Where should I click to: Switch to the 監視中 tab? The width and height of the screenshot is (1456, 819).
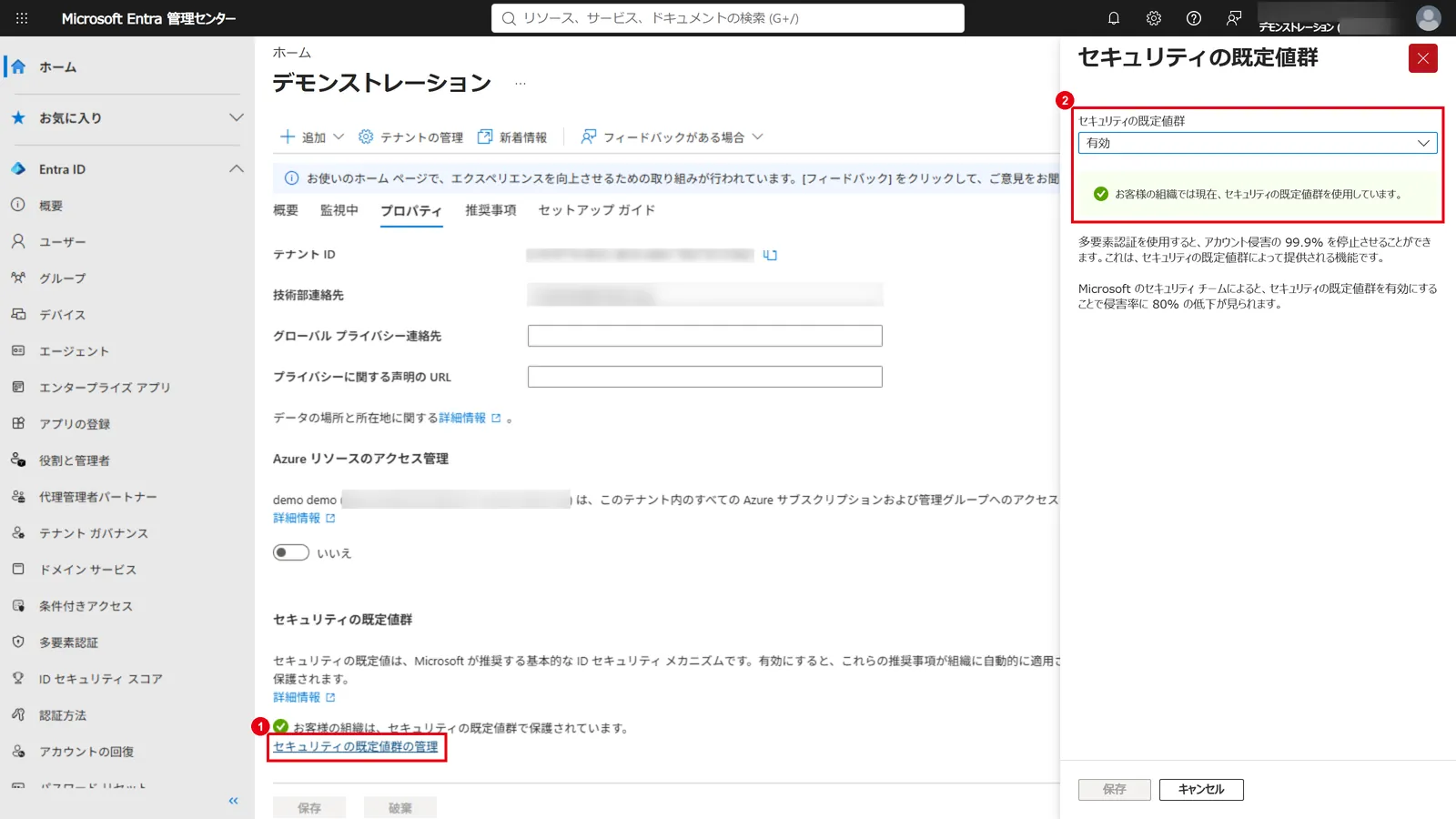pyautogui.click(x=339, y=210)
